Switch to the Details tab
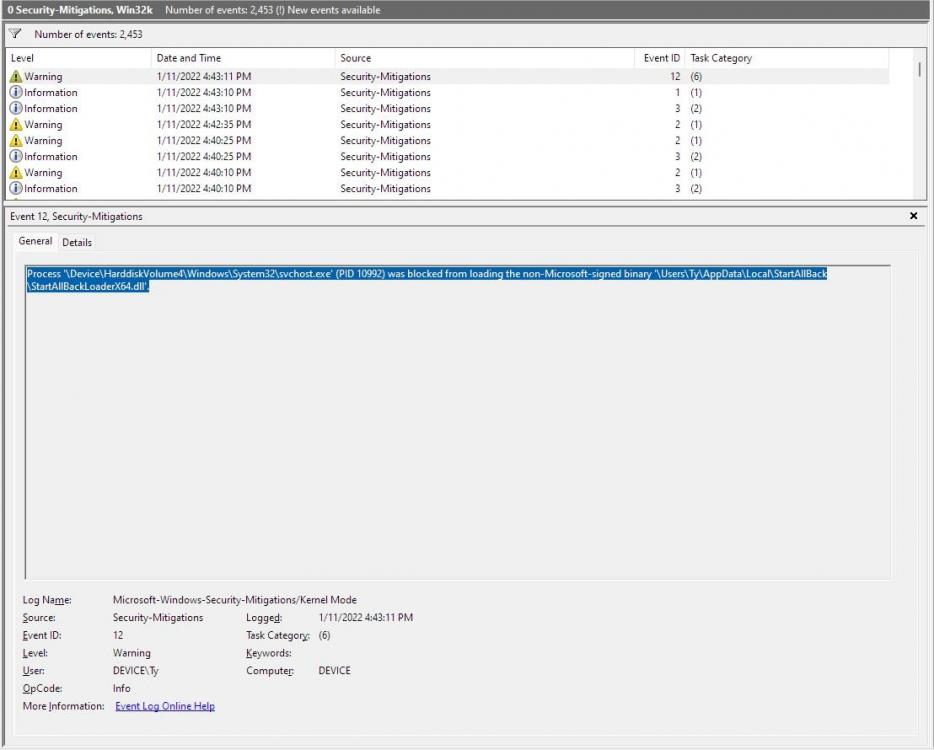 tap(77, 242)
